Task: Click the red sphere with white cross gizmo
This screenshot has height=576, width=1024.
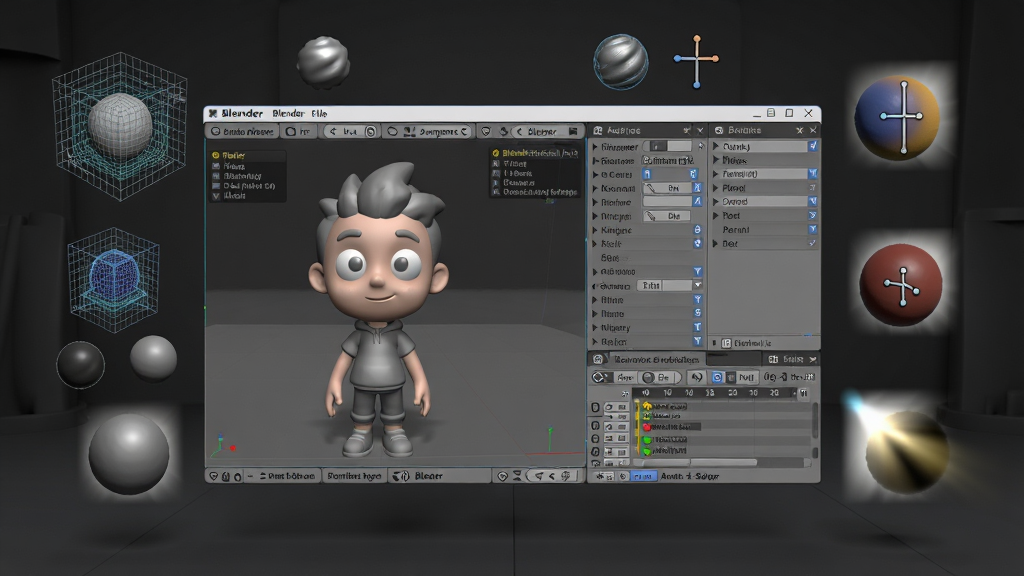Action: point(901,285)
